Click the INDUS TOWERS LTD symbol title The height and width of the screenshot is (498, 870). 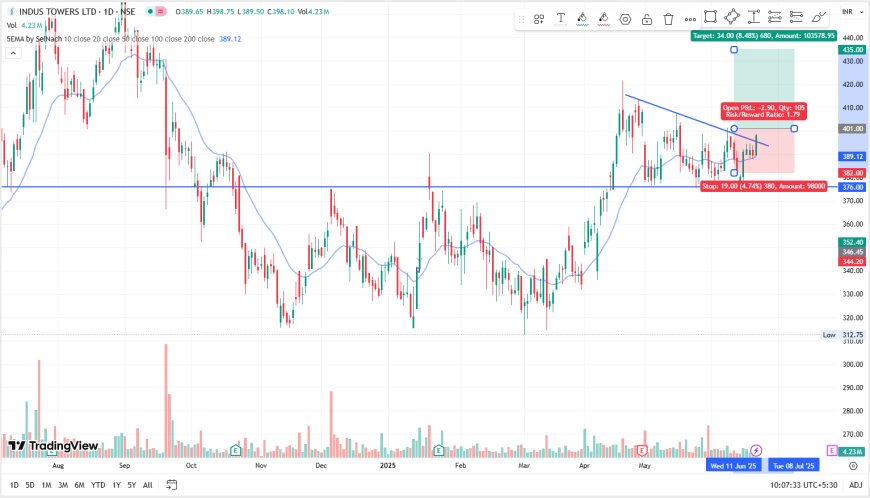pyautogui.click(x=60, y=11)
